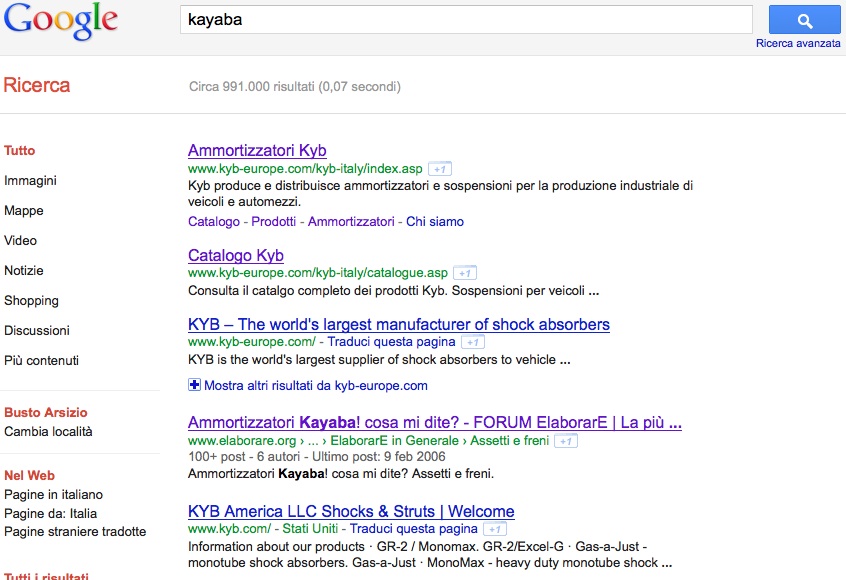
Task: Open Ricerca avanzata link
Action: pyautogui.click(x=798, y=43)
